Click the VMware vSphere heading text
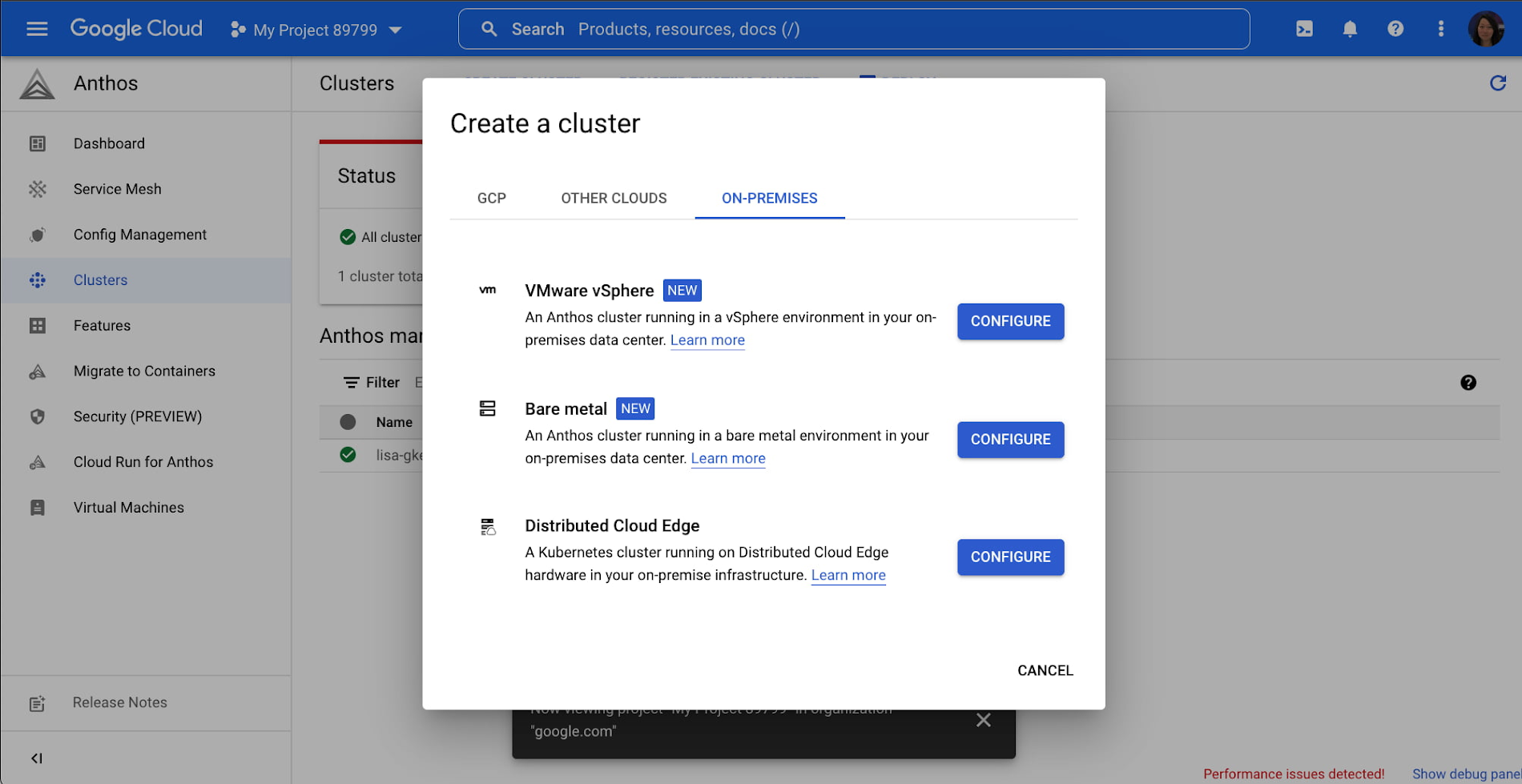 point(589,291)
